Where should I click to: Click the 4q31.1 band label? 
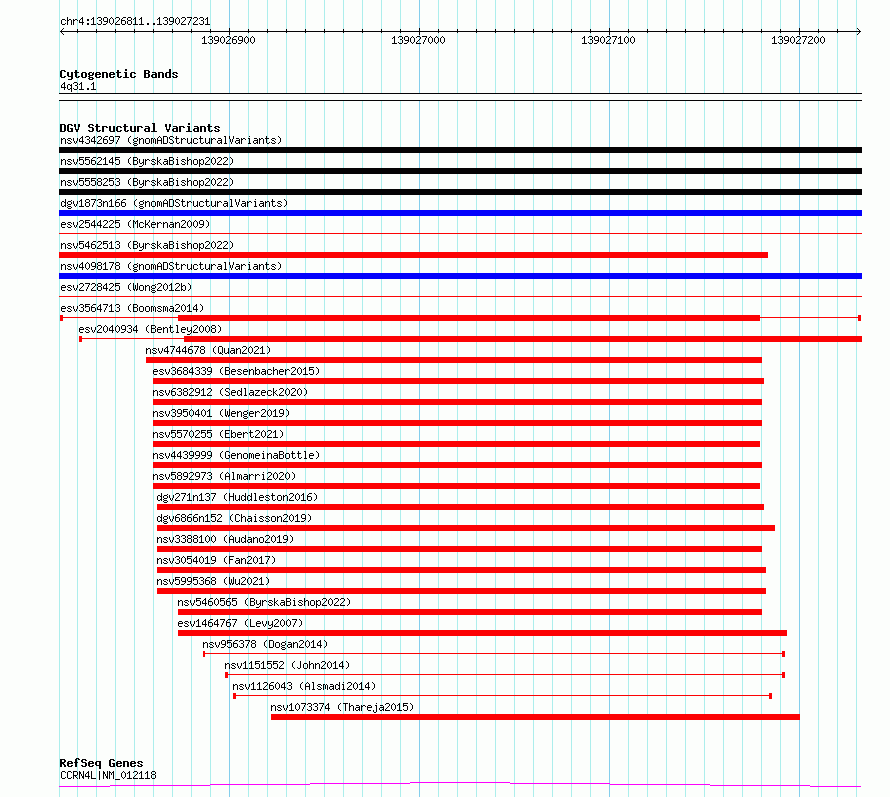pos(78,86)
